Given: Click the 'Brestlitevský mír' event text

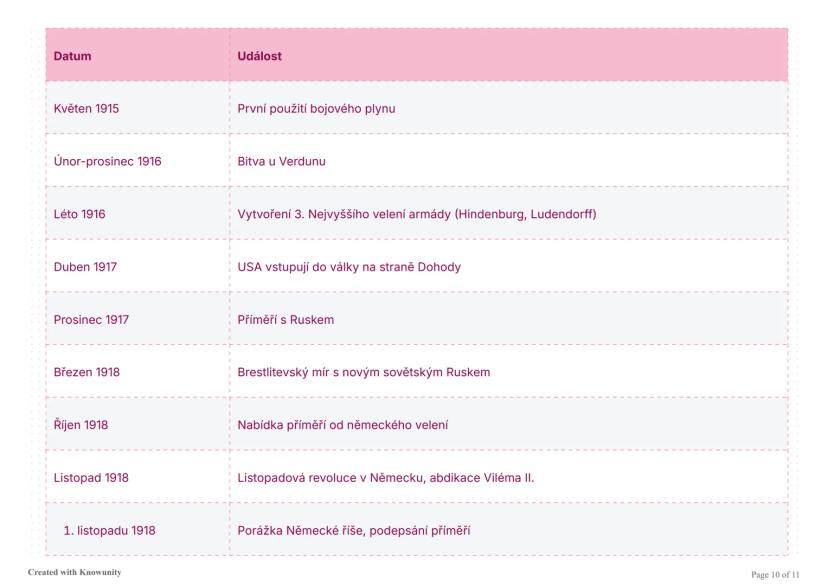Looking at the screenshot, I should point(364,372).
